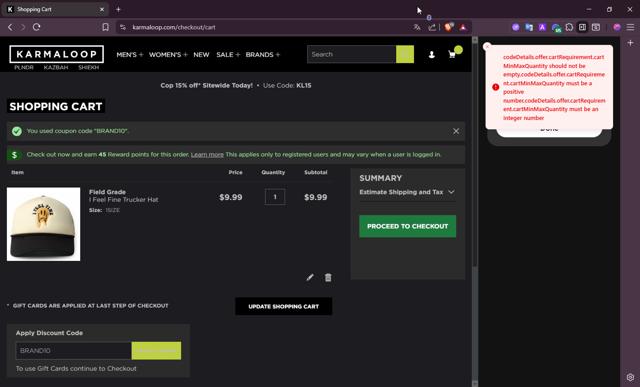Expand the WOMEN'S menu
The width and height of the screenshot is (640, 387).
click(168, 55)
